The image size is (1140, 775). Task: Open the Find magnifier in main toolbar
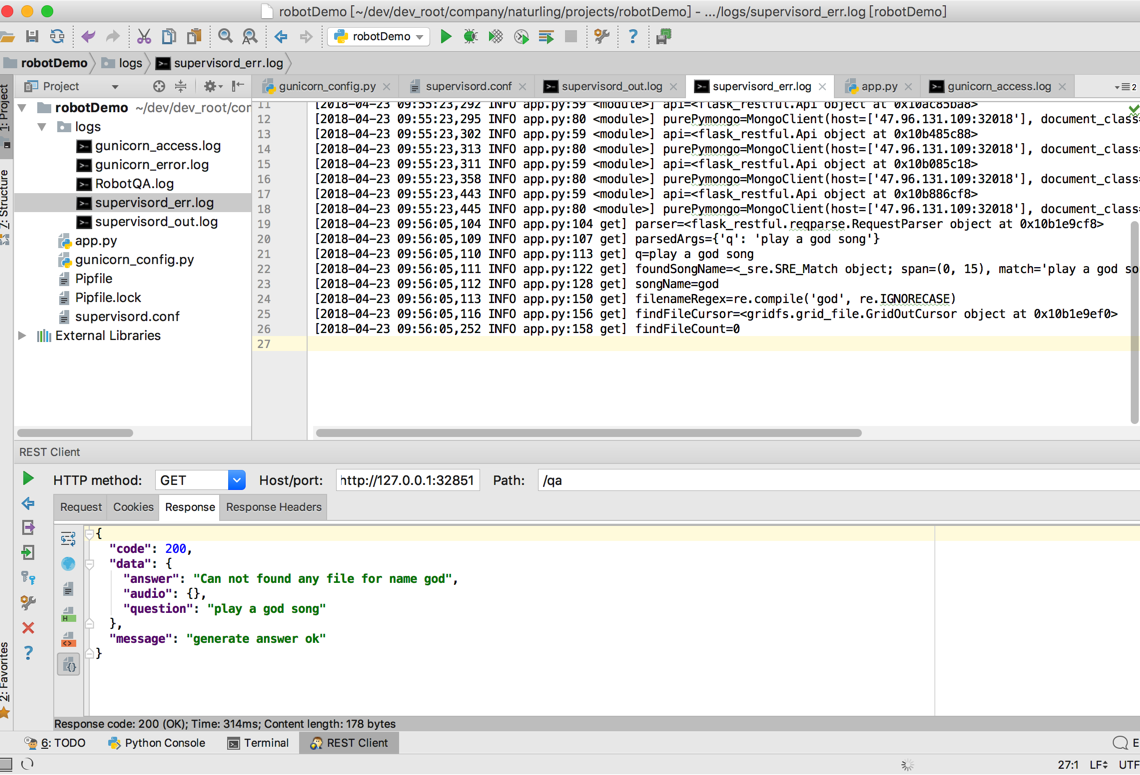225,37
